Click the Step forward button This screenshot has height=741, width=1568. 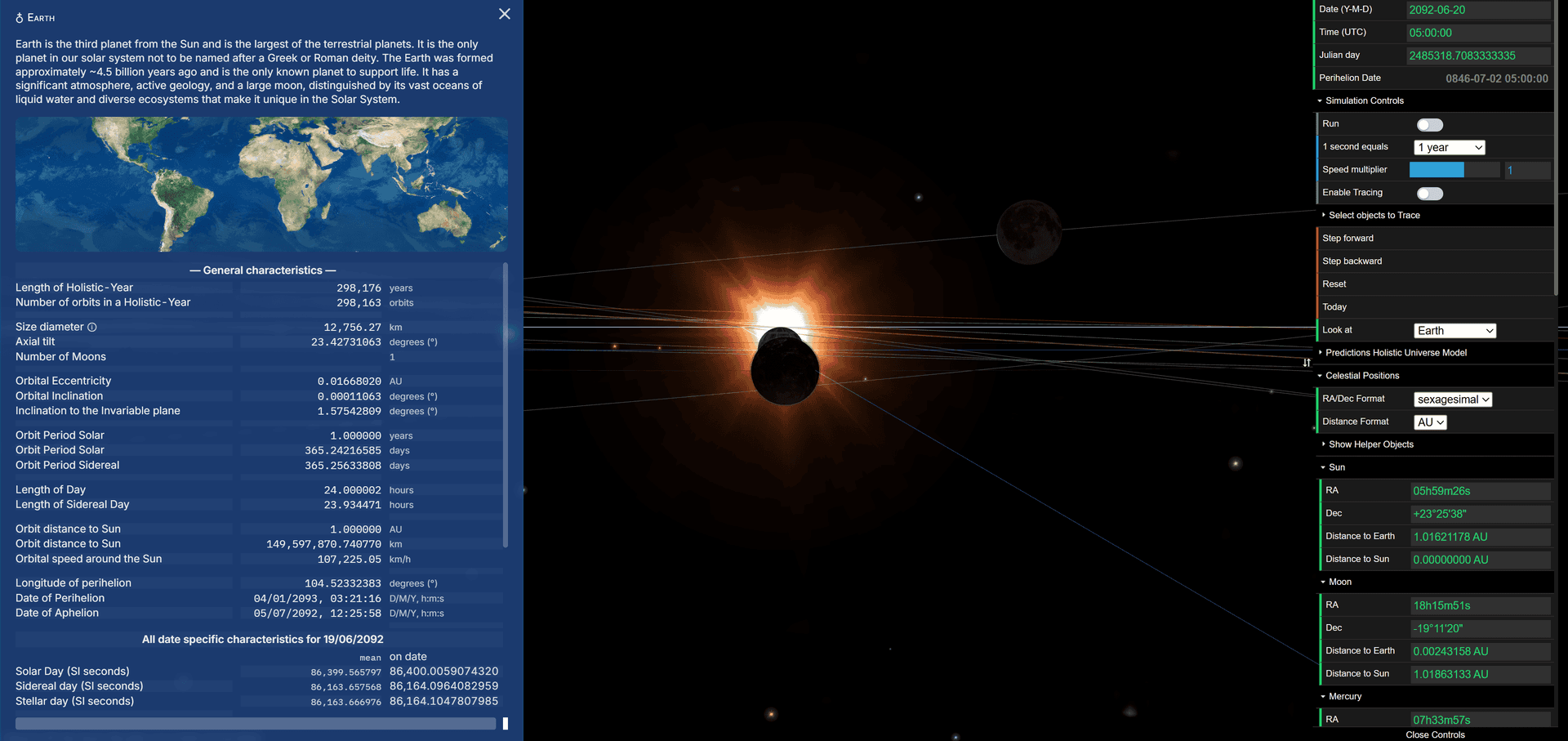coord(1347,238)
